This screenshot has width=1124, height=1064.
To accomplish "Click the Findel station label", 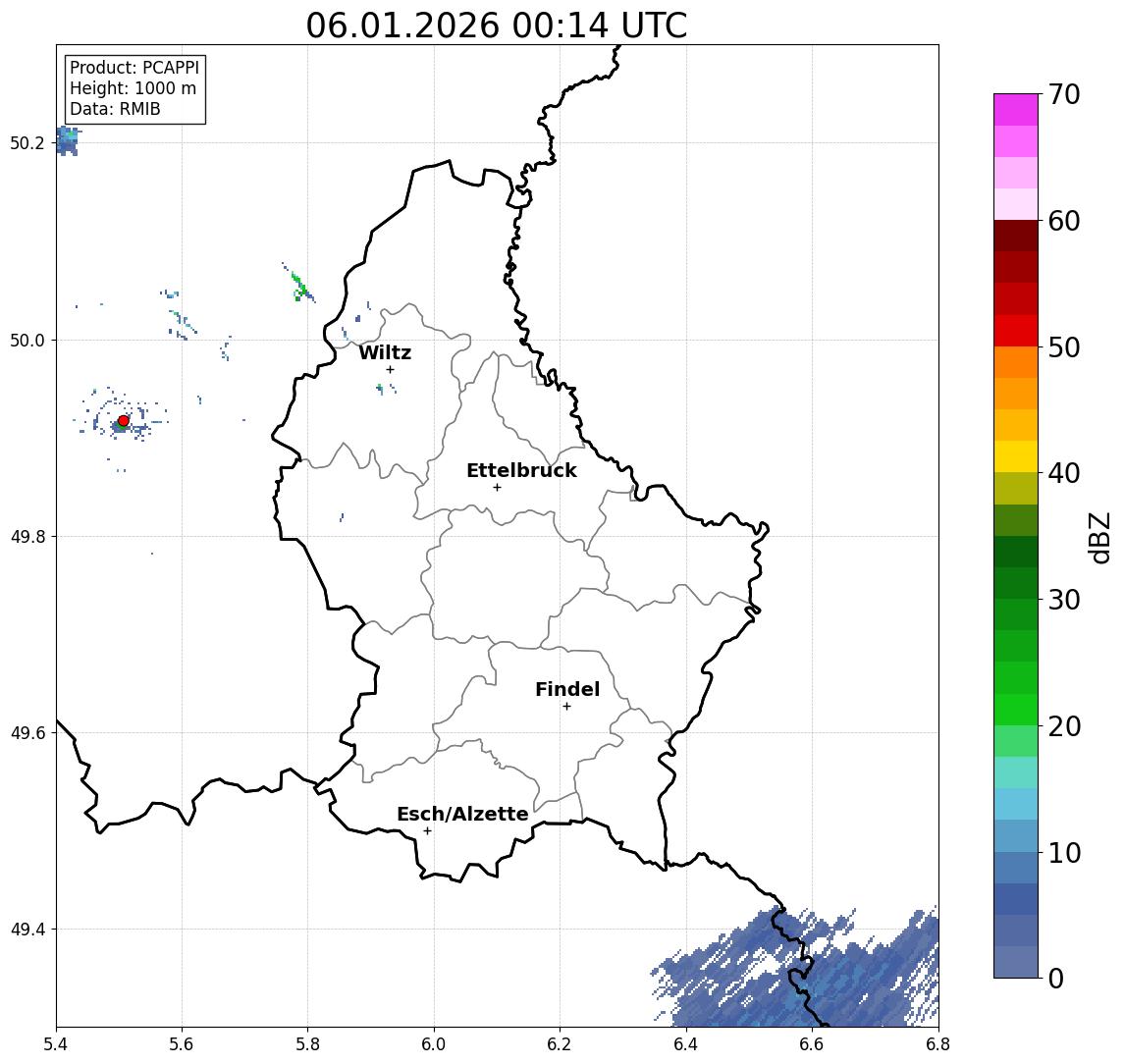I will tap(567, 689).
